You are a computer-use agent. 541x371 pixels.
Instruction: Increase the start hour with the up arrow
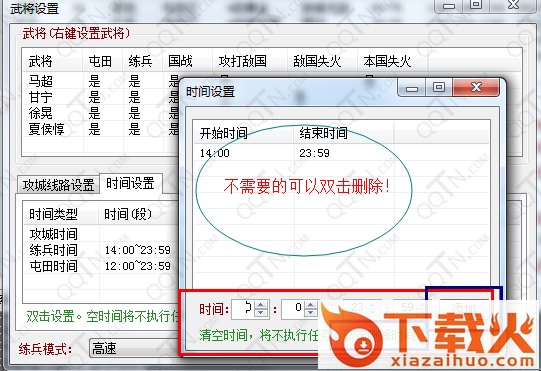point(261,305)
